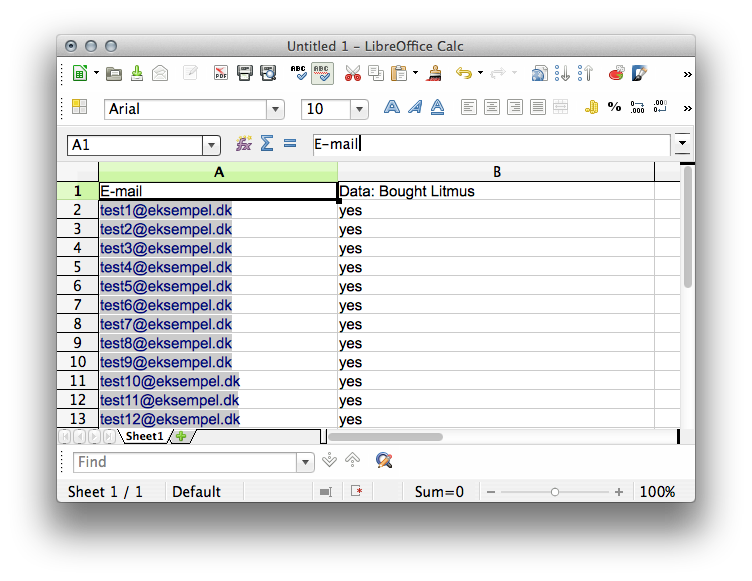Screen dimensions: 752x581
Task: Cut selection with scissors icon
Action: pos(352,73)
